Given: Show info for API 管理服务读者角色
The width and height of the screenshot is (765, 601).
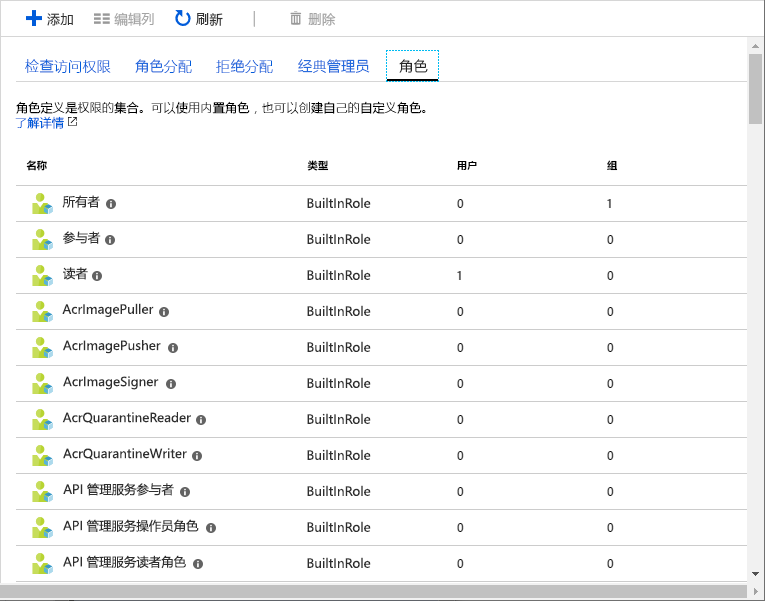Looking at the screenshot, I should pos(198,564).
